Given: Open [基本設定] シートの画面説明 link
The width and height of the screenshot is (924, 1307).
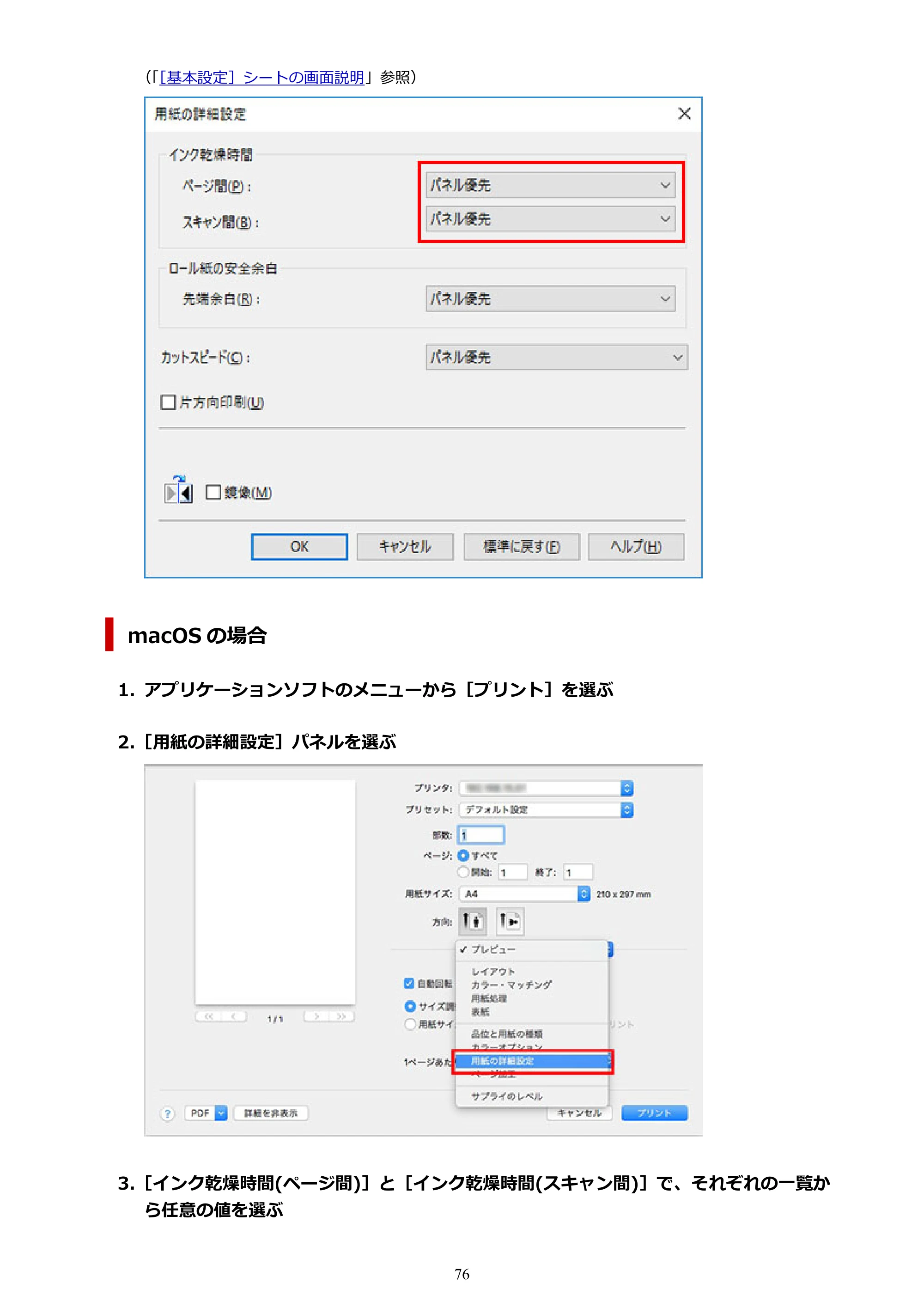Looking at the screenshot, I should click(262, 78).
